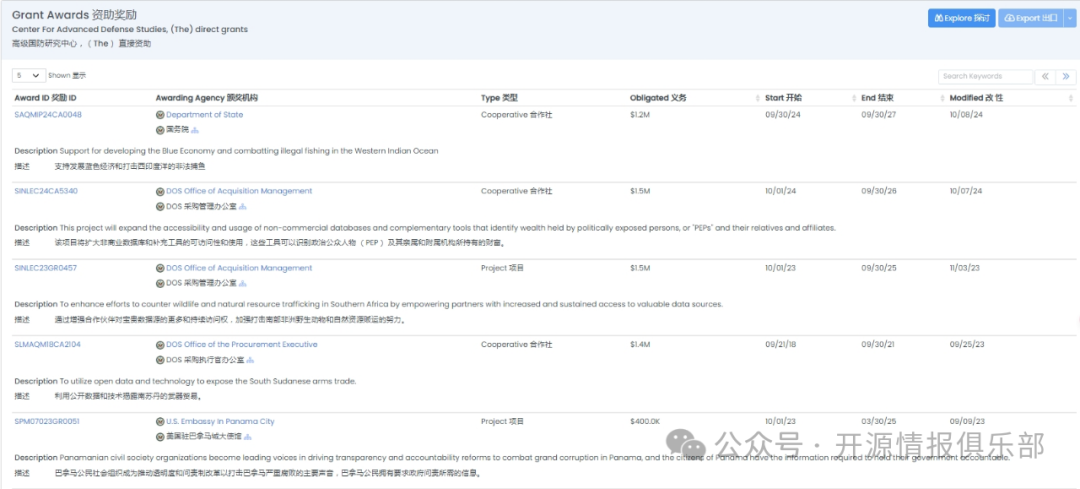The width and height of the screenshot is (1080, 489).
Task: Open award SINLEC24CA5340
Action: [x=45, y=191]
